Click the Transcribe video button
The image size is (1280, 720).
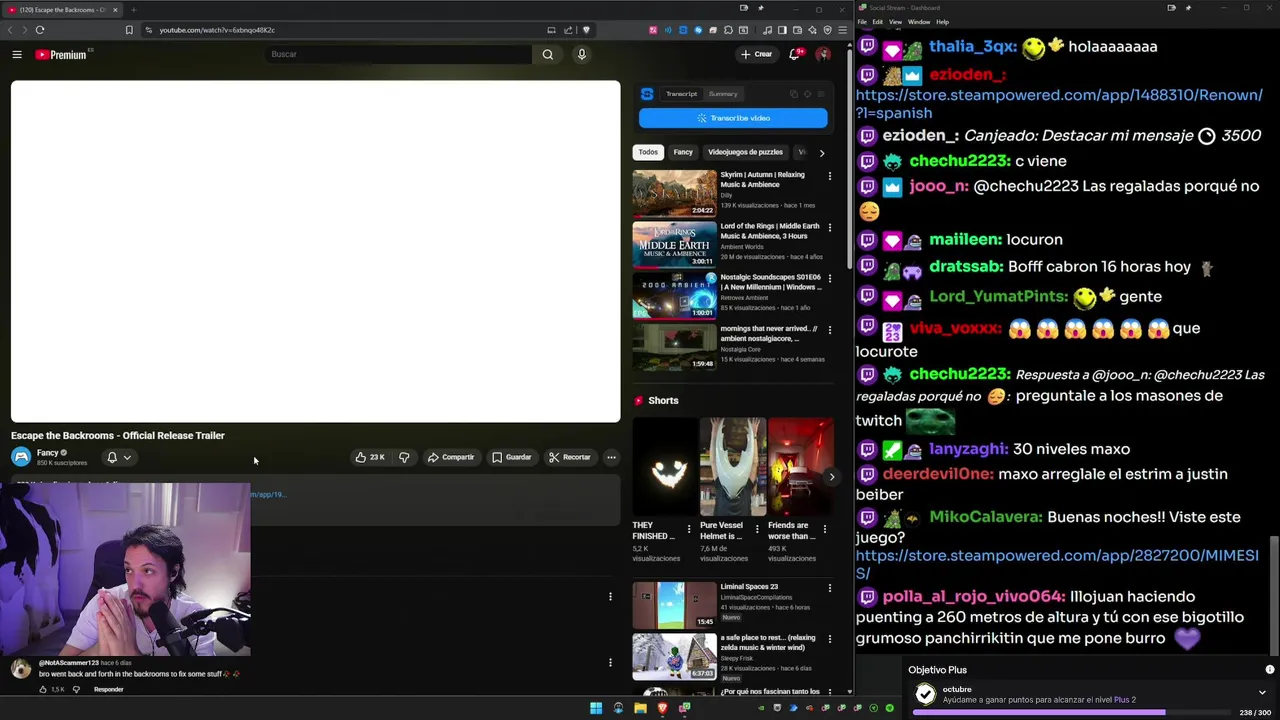point(733,118)
